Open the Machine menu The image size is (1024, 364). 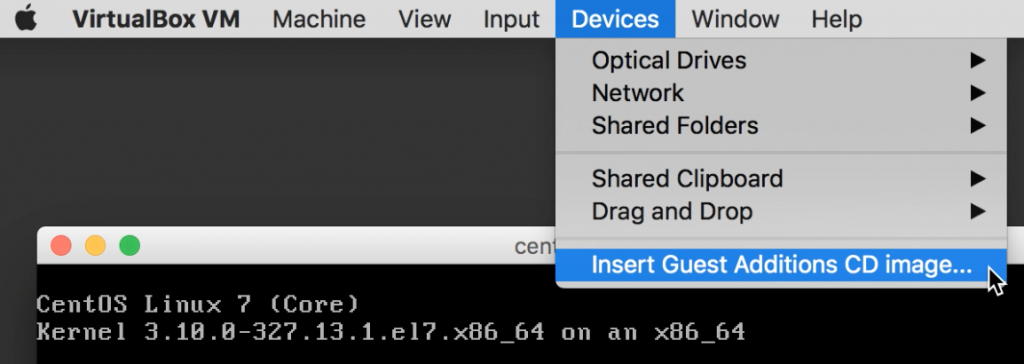[319, 19]
